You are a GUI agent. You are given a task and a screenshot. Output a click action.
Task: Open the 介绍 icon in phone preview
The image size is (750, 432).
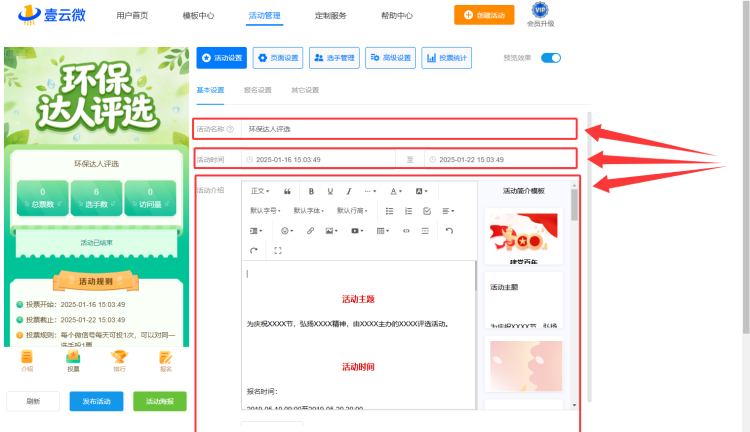click(27, 361)
